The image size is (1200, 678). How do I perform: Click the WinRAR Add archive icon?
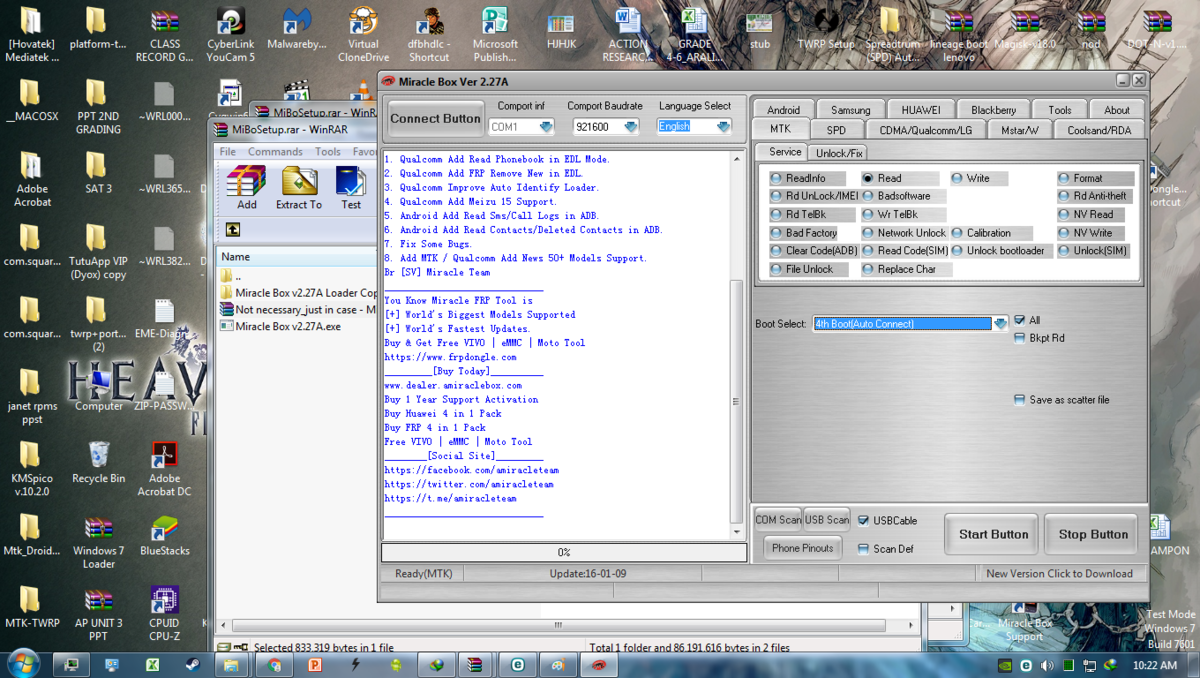(246, 186)
